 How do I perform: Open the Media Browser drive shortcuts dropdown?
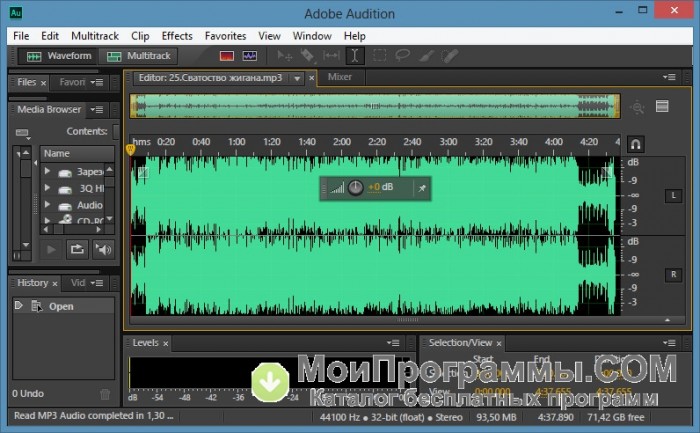pos(22,133)
